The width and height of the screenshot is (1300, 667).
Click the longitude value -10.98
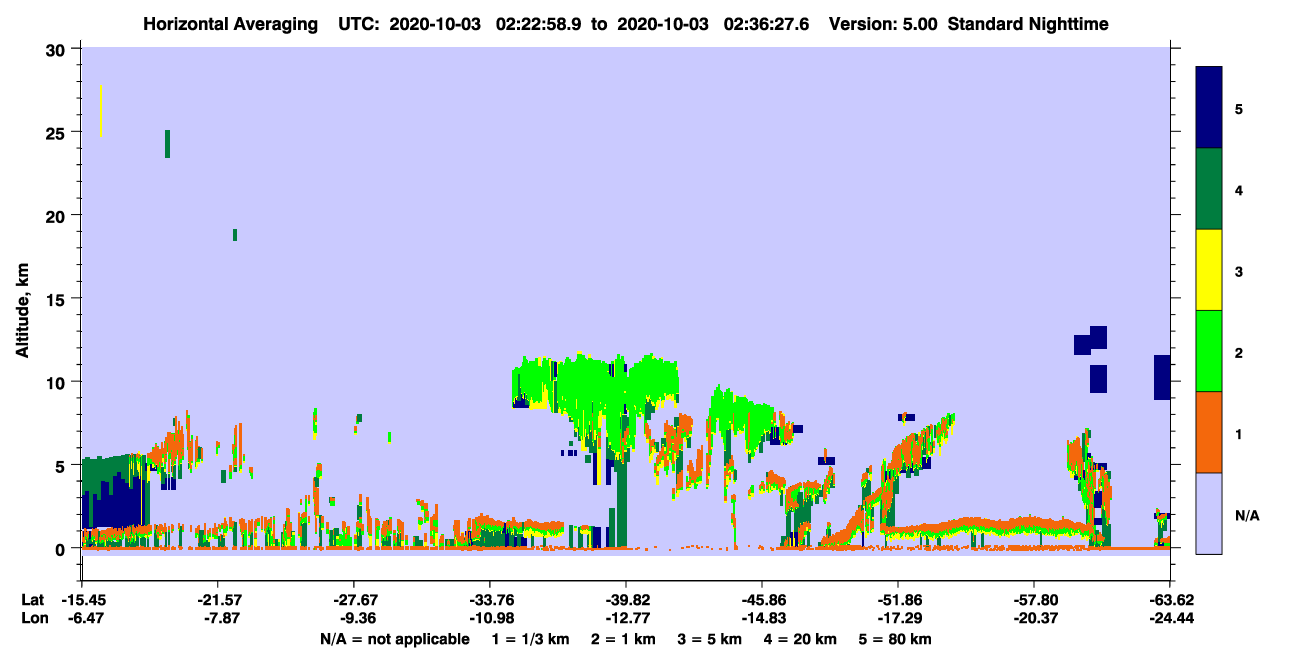point(490,618)
